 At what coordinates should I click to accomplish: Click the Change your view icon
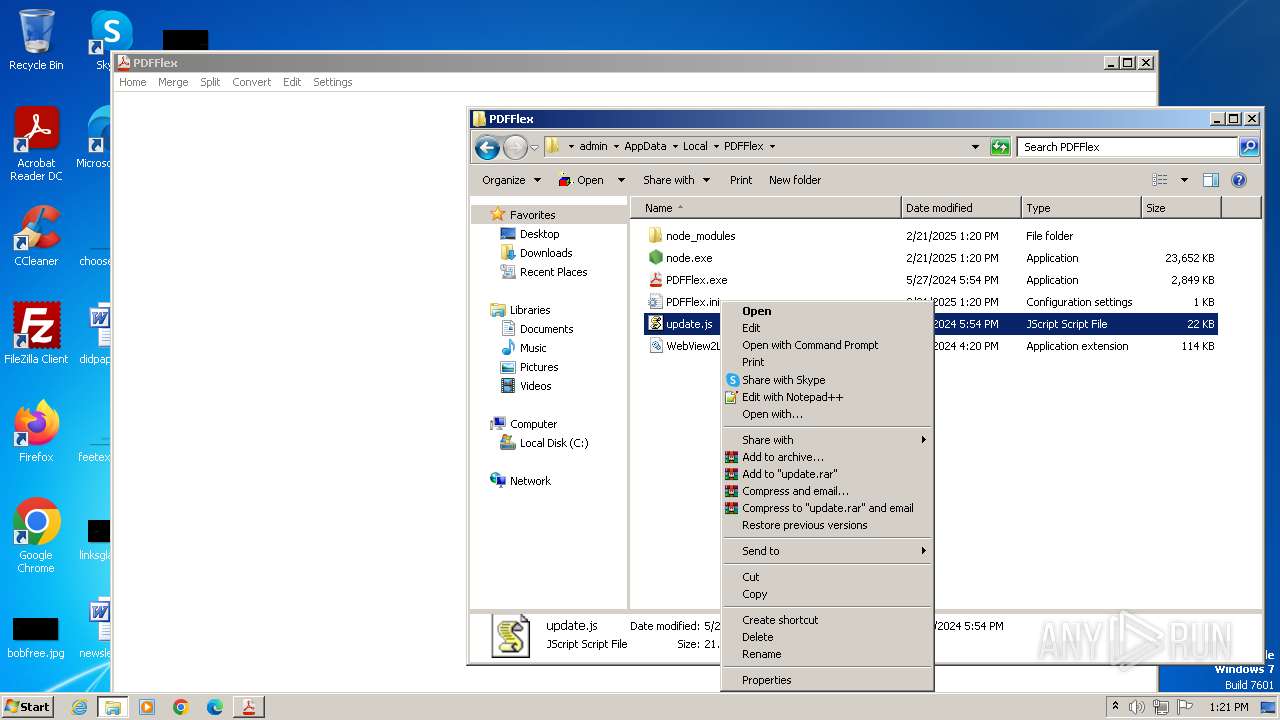[x=1160, y=180]
